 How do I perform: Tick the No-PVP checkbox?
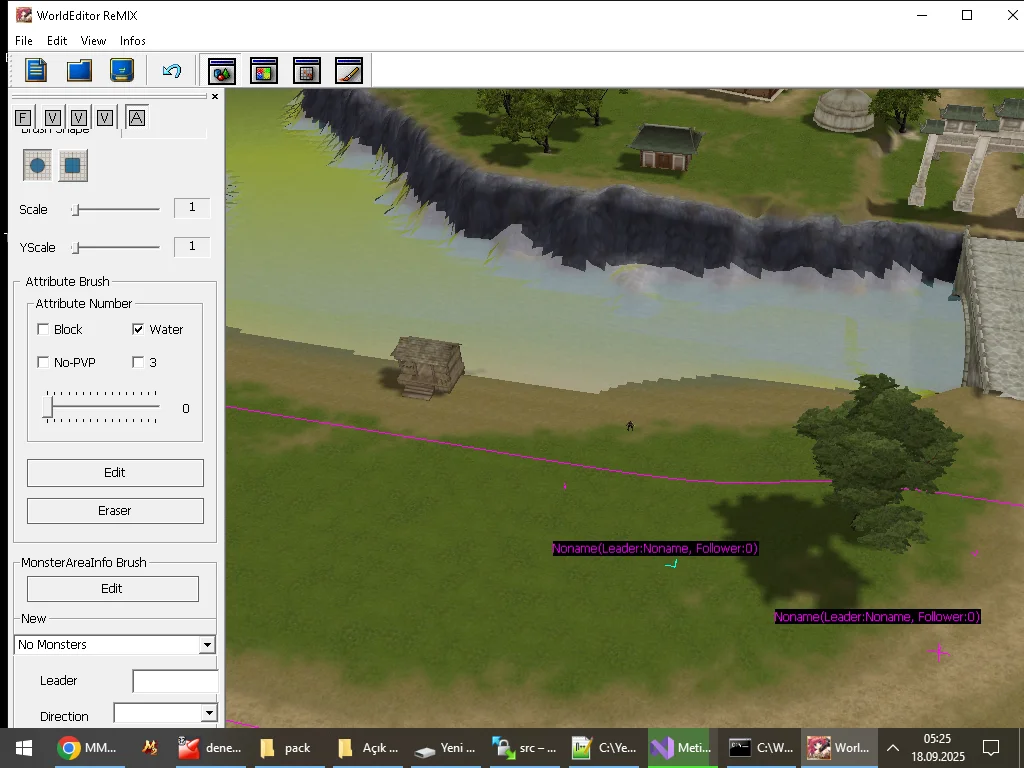pyautogui.click(x=43, y=362)
